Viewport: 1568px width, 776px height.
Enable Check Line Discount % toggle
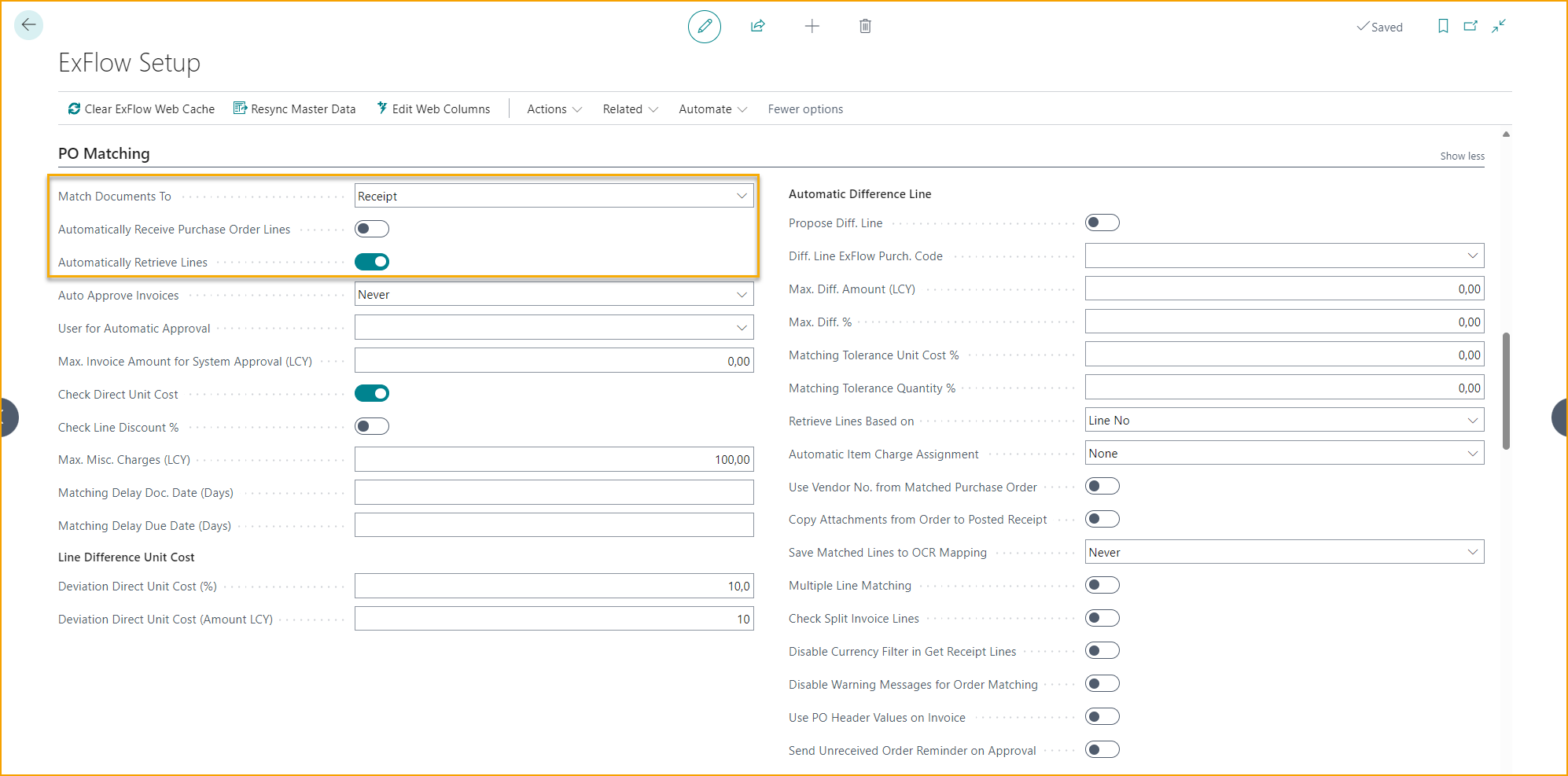coord(372,426)
